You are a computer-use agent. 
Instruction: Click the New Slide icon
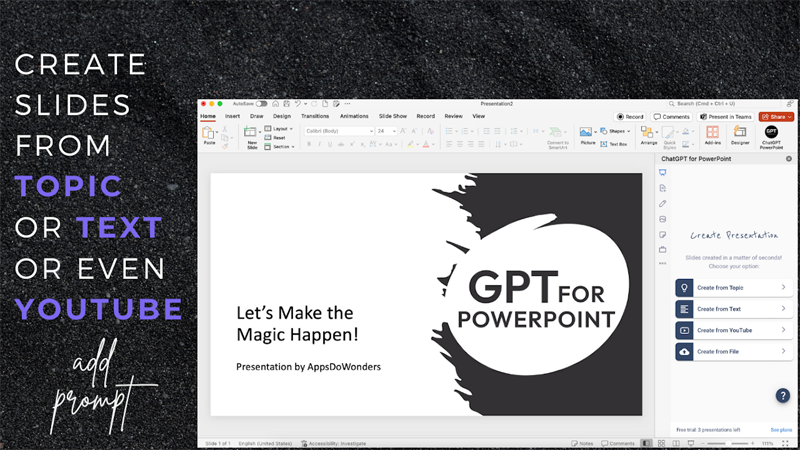(x=251, y=134)
